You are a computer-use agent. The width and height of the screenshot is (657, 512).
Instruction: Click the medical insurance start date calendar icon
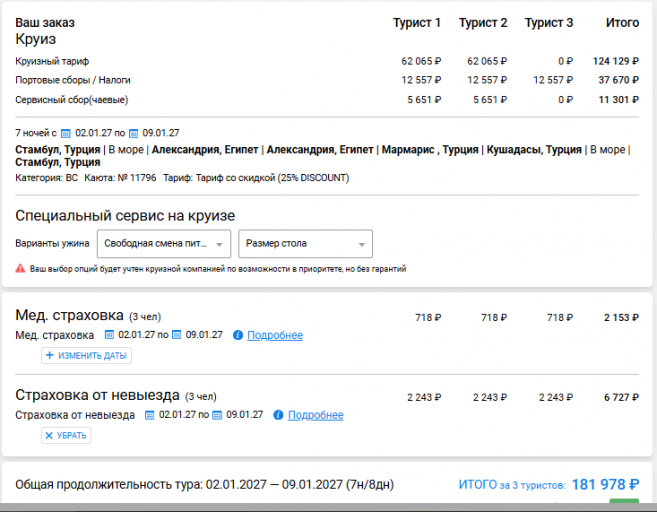(x=109, y=335)
